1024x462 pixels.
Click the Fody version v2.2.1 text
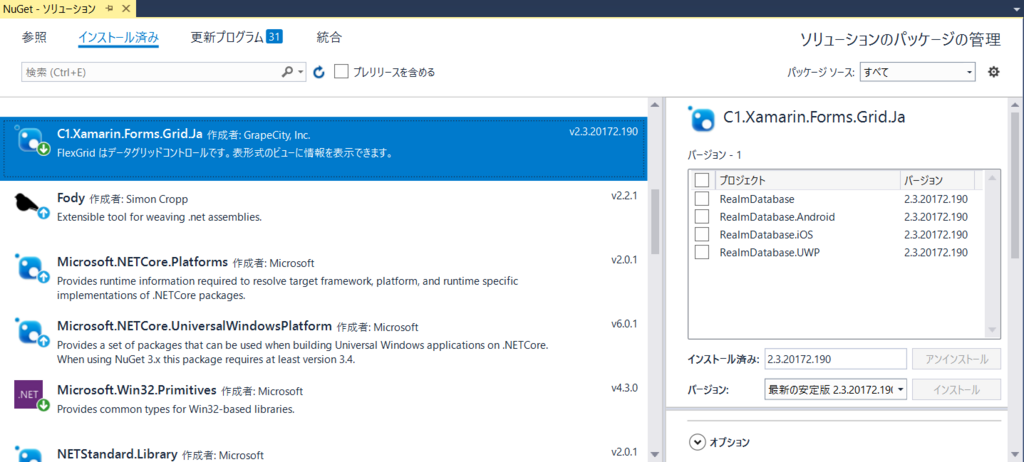[624, 195]
